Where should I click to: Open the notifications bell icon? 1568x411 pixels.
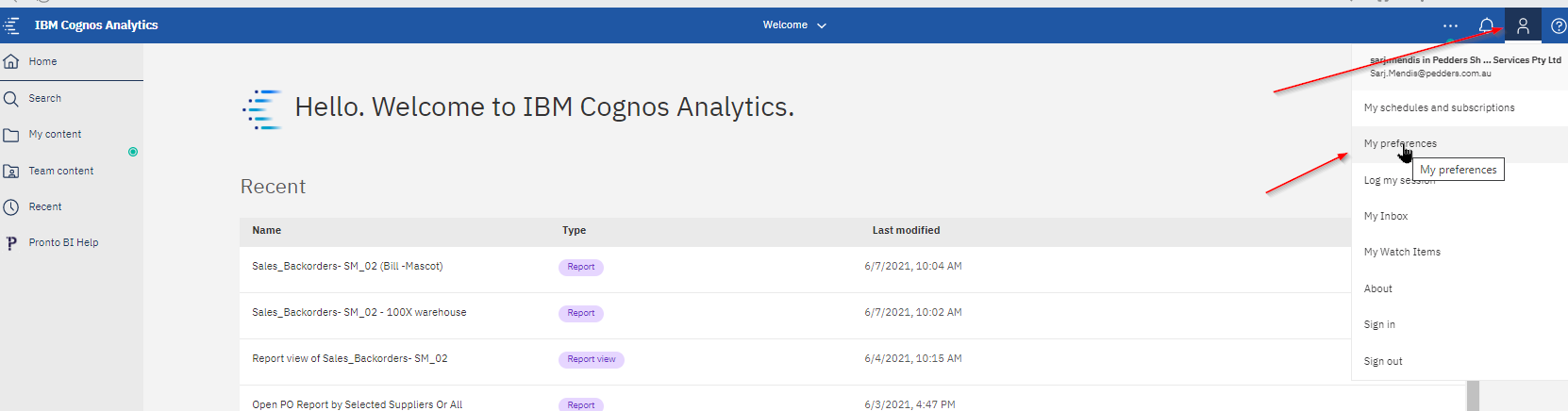(x=1487, y=25)
